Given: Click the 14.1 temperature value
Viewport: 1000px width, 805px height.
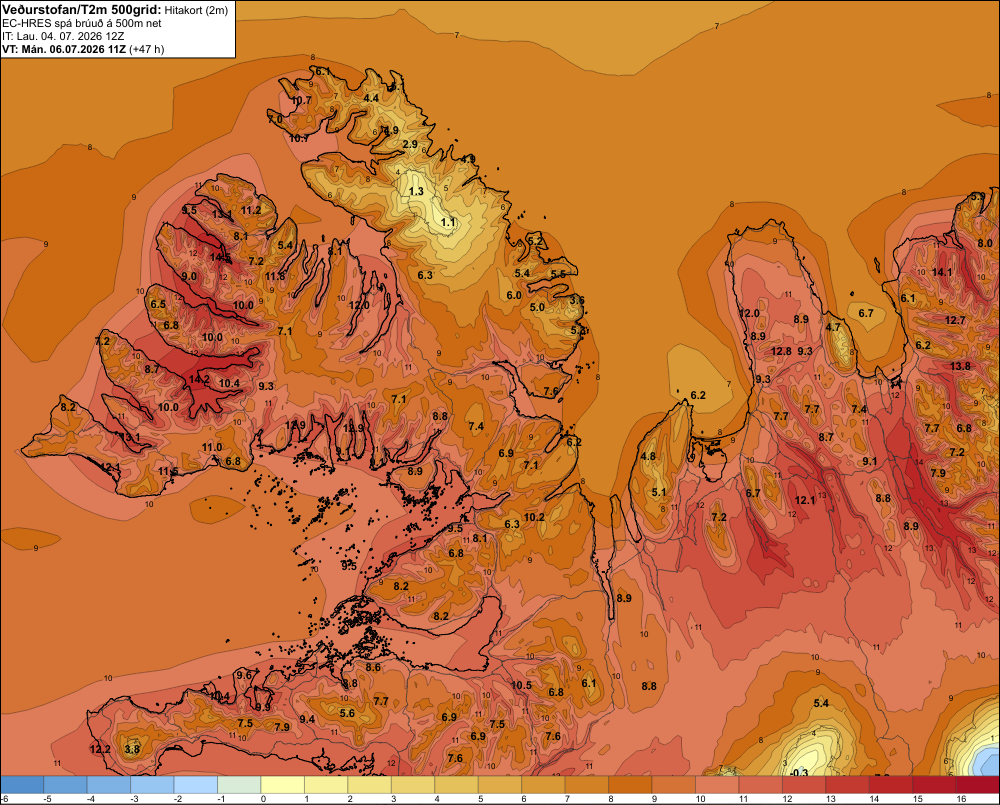Looking at the screenshot, I should (942, 272).
